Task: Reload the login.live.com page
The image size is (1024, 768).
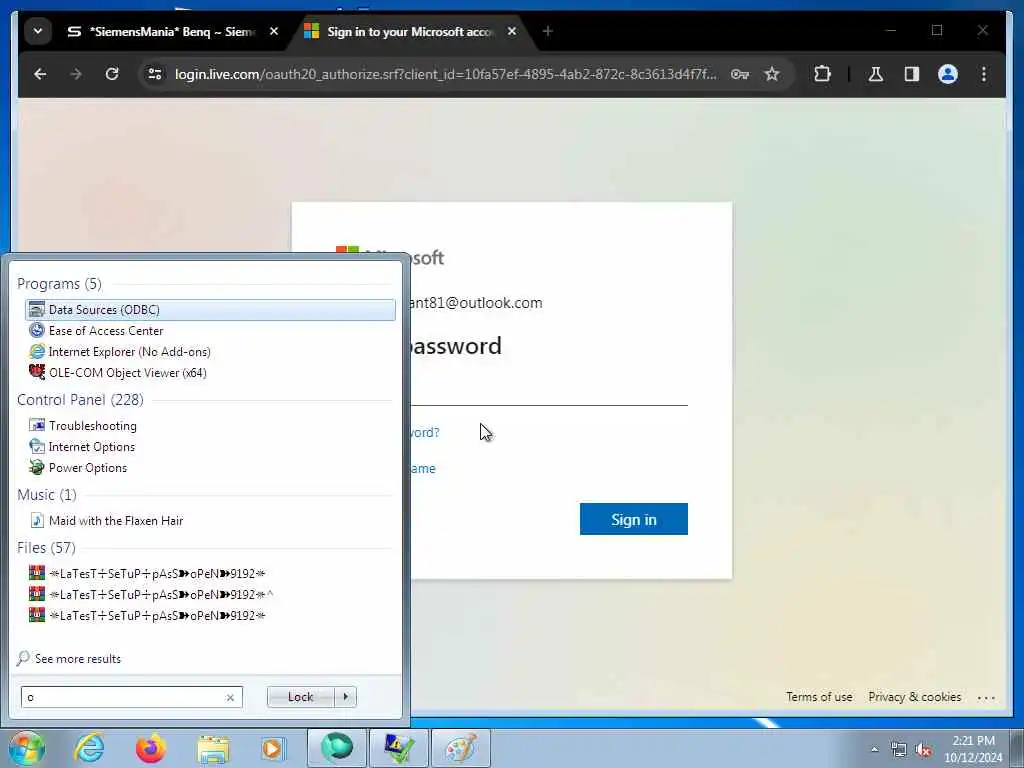Action: pyautogui.click(x=112, y=74)
